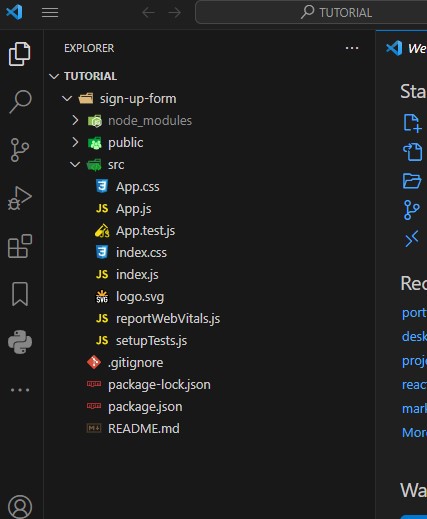Viewport: 427px width, 519px height.
Task: Open the index.js file
Action: 209,275
